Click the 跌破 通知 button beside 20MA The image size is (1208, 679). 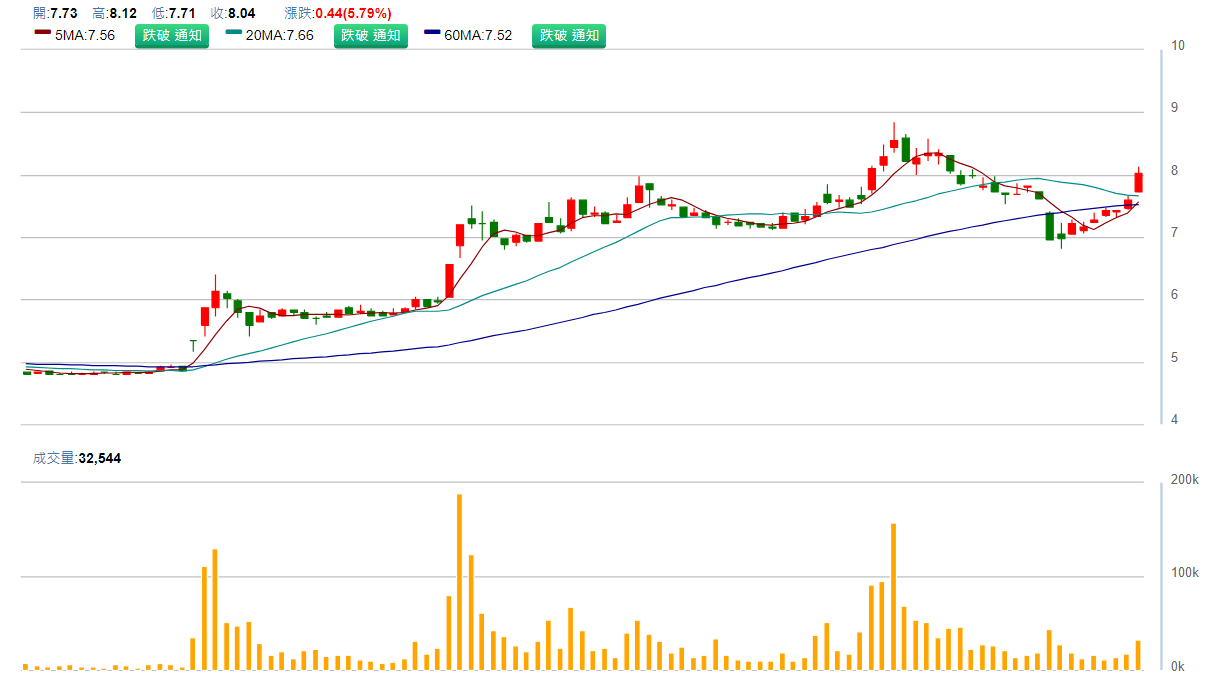370,36
